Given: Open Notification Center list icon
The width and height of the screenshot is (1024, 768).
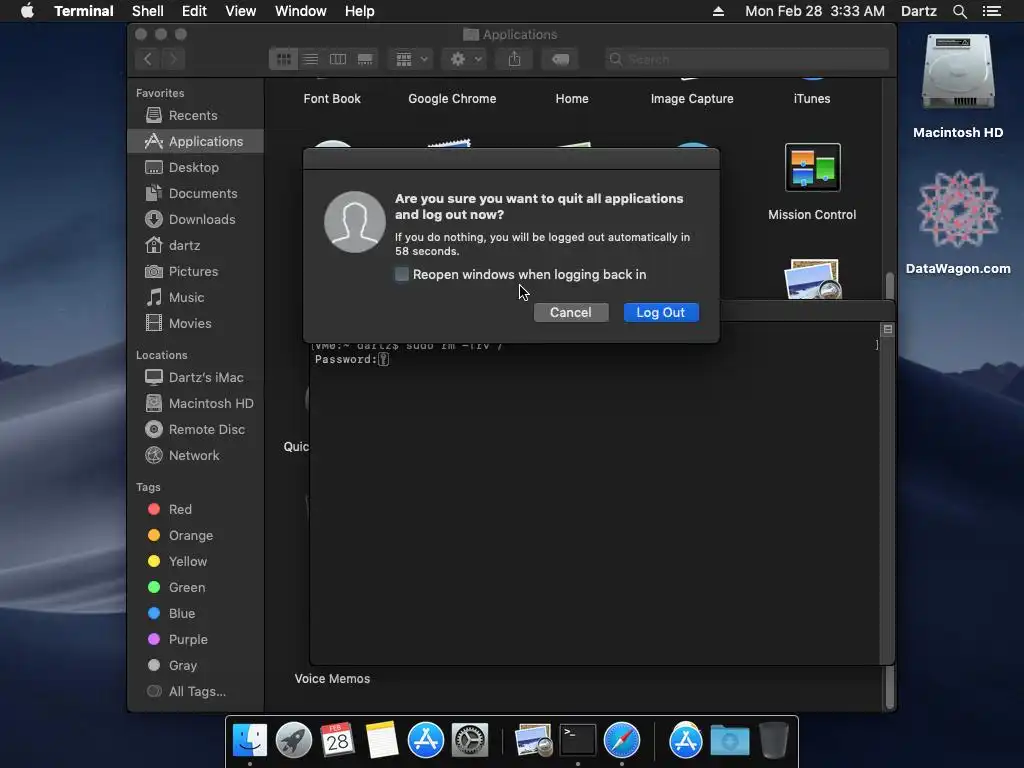Looking at the screenshot, I should (992, 11).
